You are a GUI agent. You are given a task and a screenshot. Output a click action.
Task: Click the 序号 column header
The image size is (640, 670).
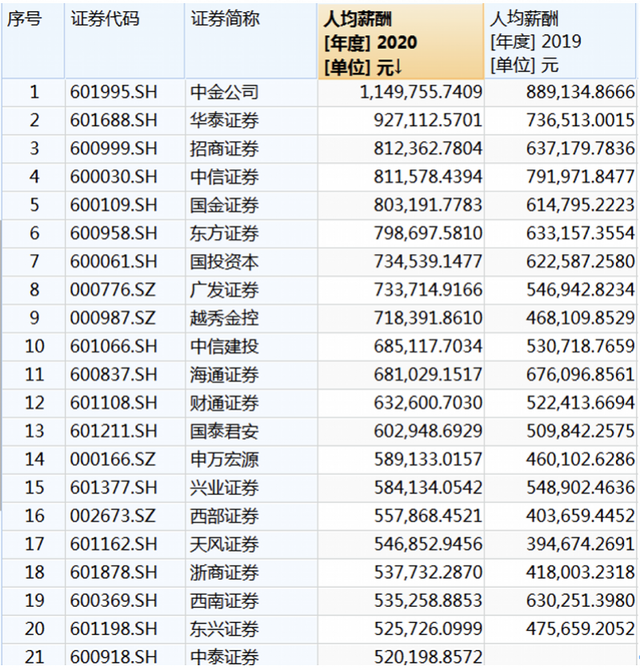[33, 41]
